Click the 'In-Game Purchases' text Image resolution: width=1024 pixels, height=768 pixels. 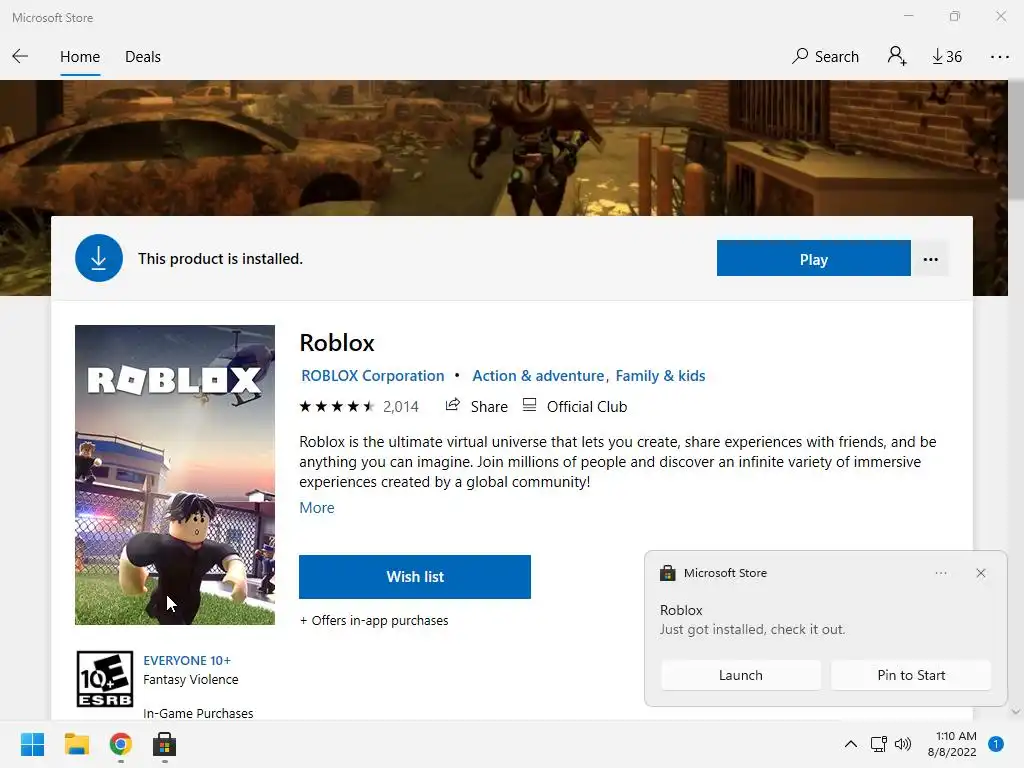click(x=198, y=713)
